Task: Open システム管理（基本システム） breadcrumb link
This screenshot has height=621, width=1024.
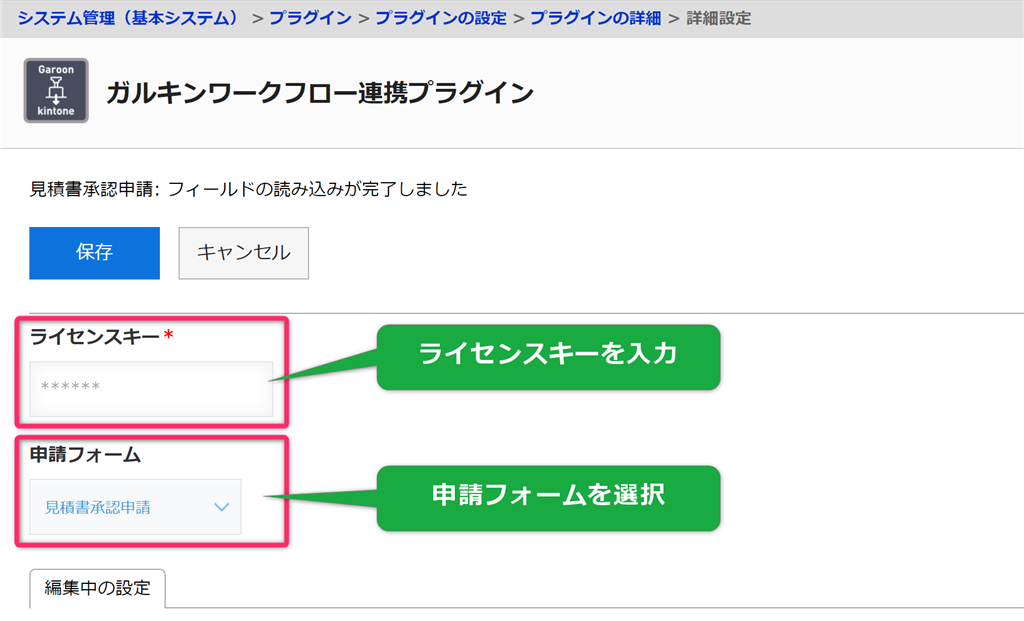Action: 129,18
